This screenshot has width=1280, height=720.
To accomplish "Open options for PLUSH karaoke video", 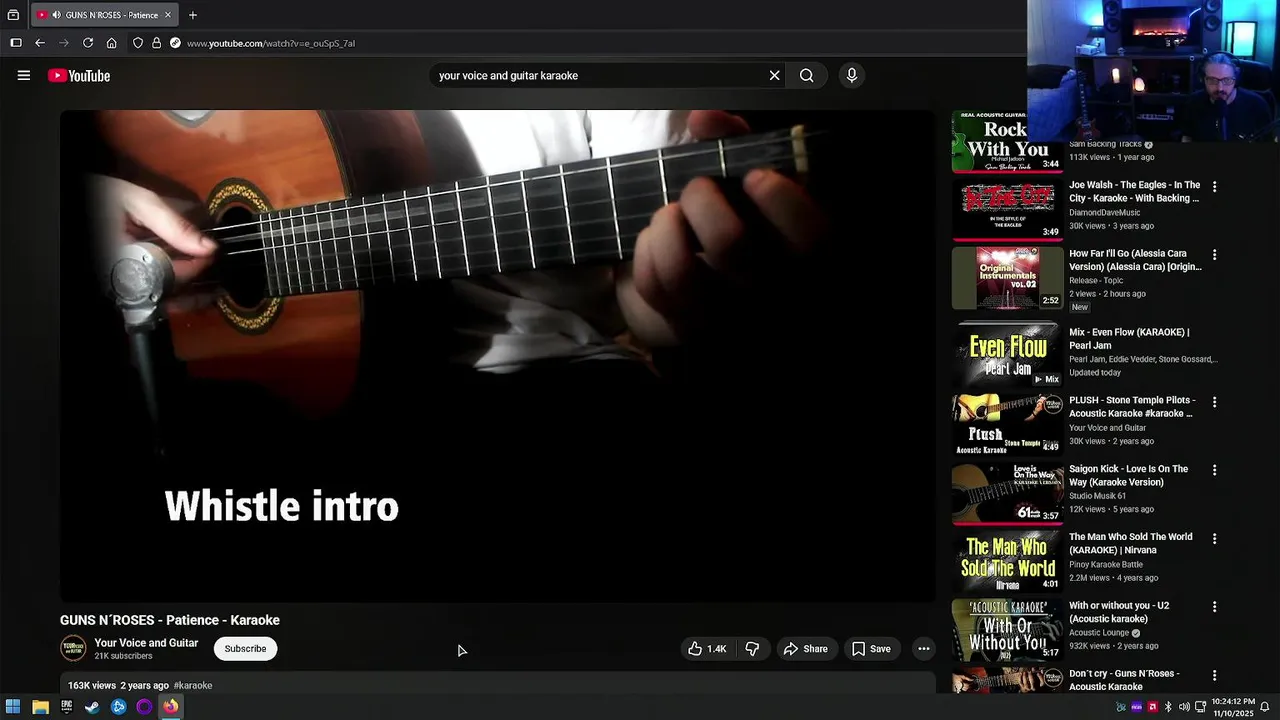I will point(1215,402).
